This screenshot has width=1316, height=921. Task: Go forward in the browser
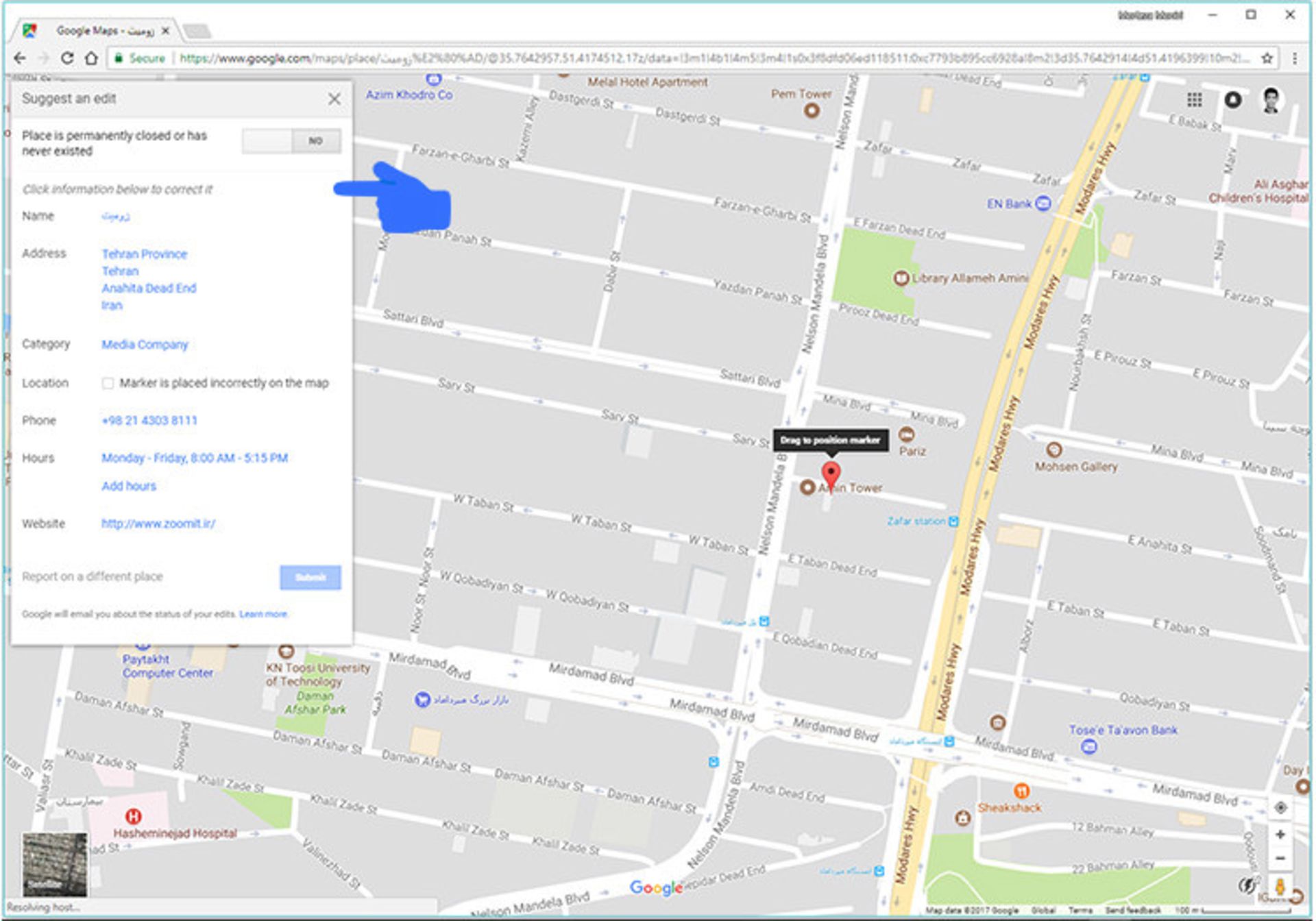(43, 58)
